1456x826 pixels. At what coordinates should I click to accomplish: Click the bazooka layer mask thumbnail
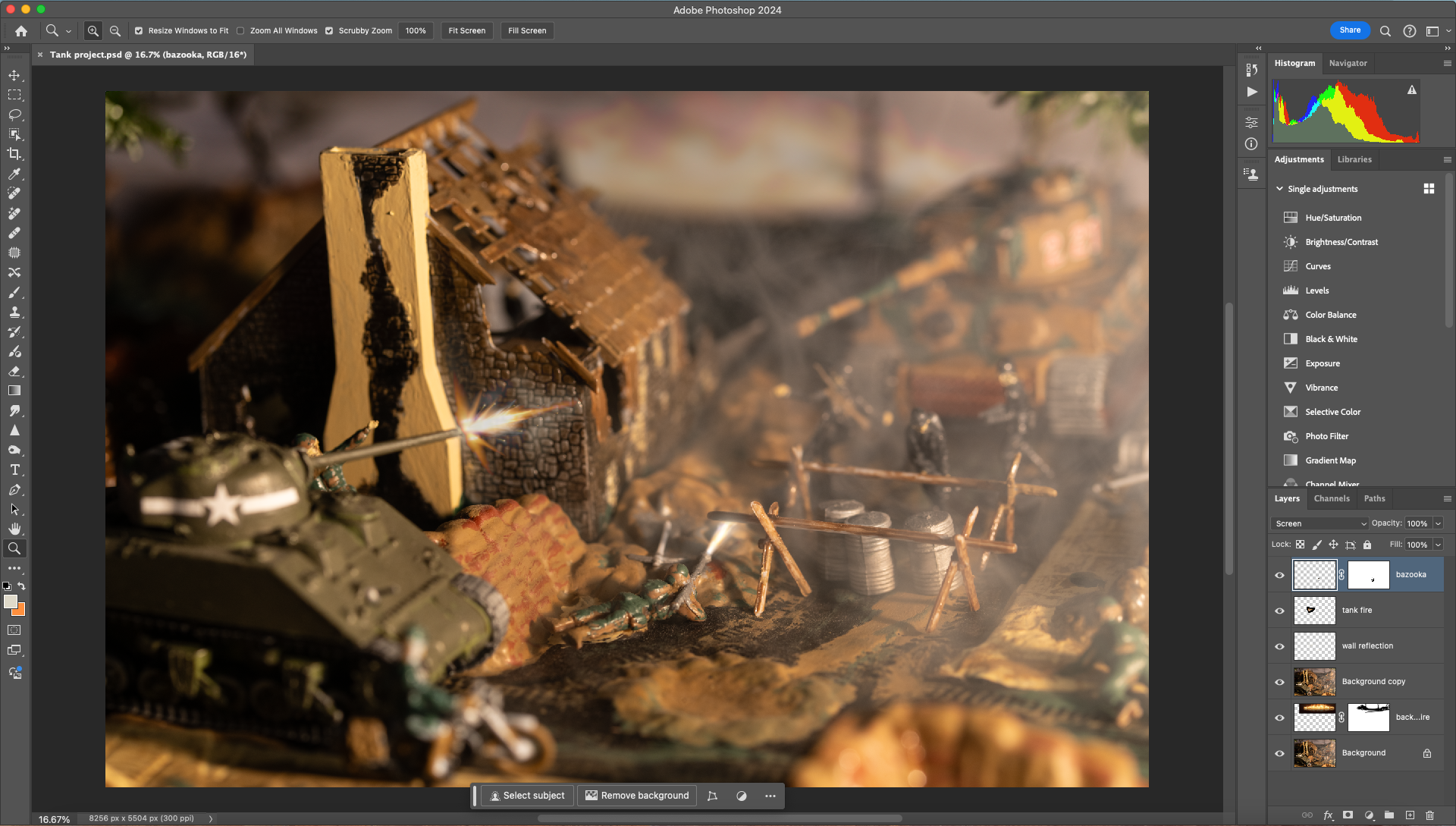point(1369,575)
